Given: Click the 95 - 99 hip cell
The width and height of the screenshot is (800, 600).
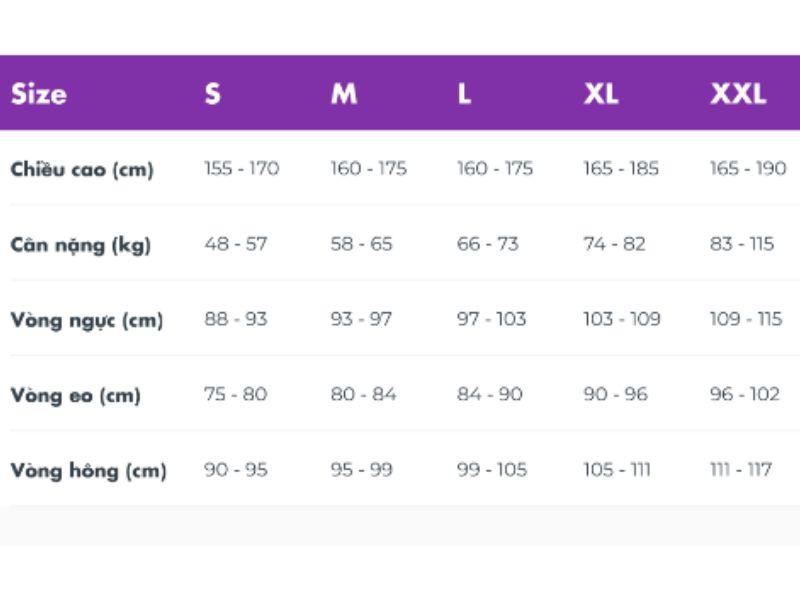Looking at the screenshot, I should 361,469.
